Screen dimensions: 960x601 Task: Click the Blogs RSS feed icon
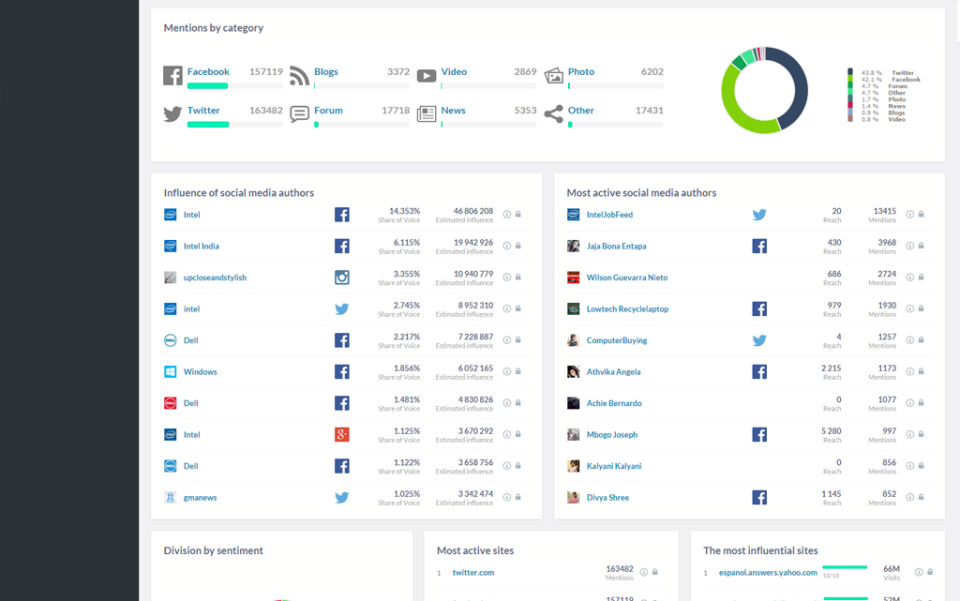(299, 75)
